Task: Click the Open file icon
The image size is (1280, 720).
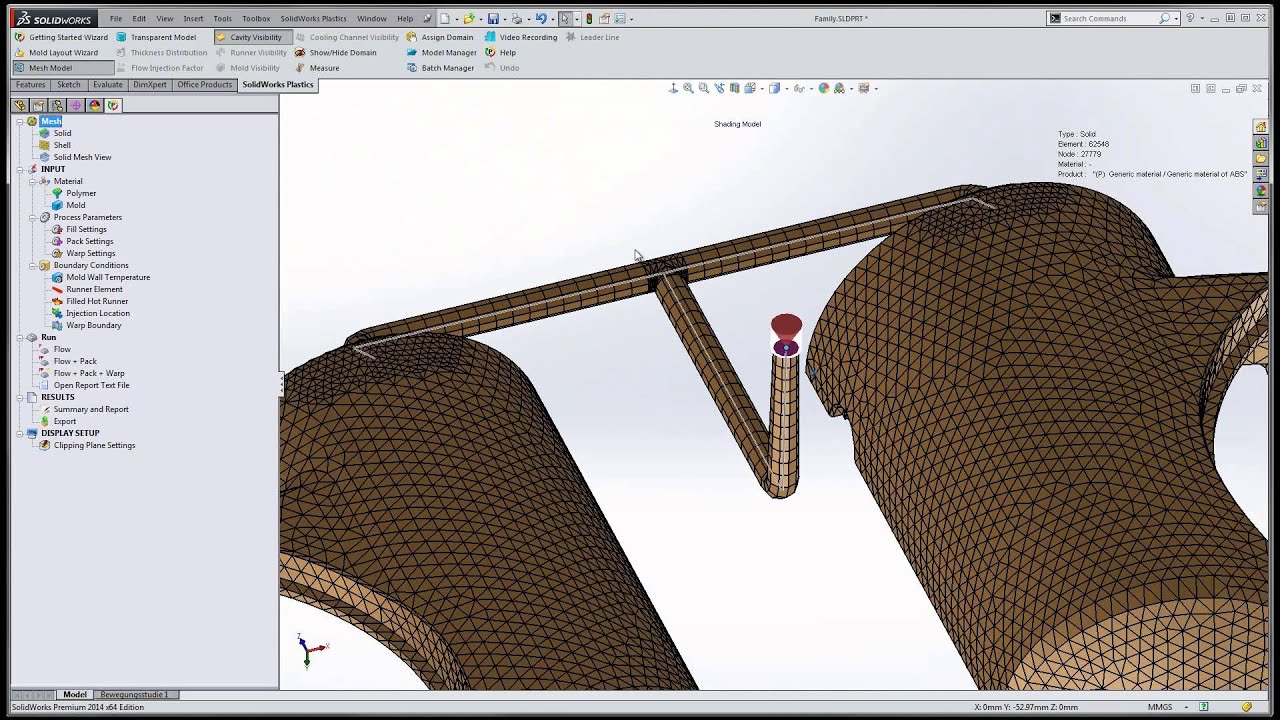Action: 469,18
